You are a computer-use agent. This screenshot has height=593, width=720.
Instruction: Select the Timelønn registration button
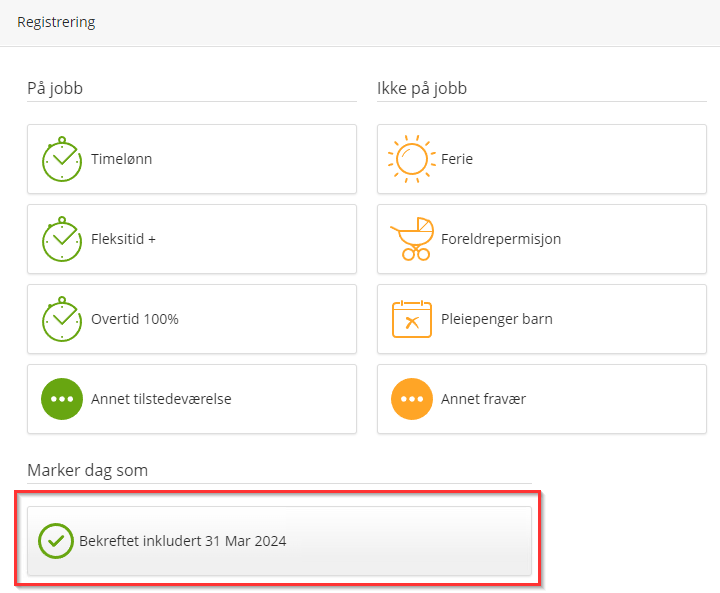192,159
